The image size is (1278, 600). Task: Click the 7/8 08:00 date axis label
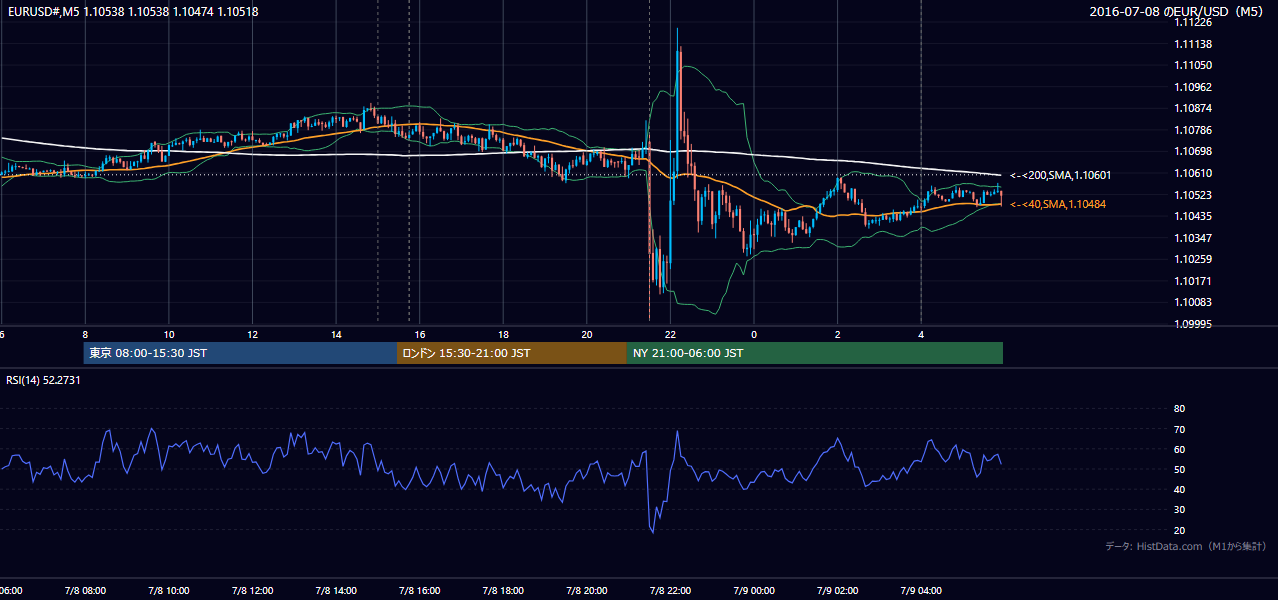(x=84, y=591)
